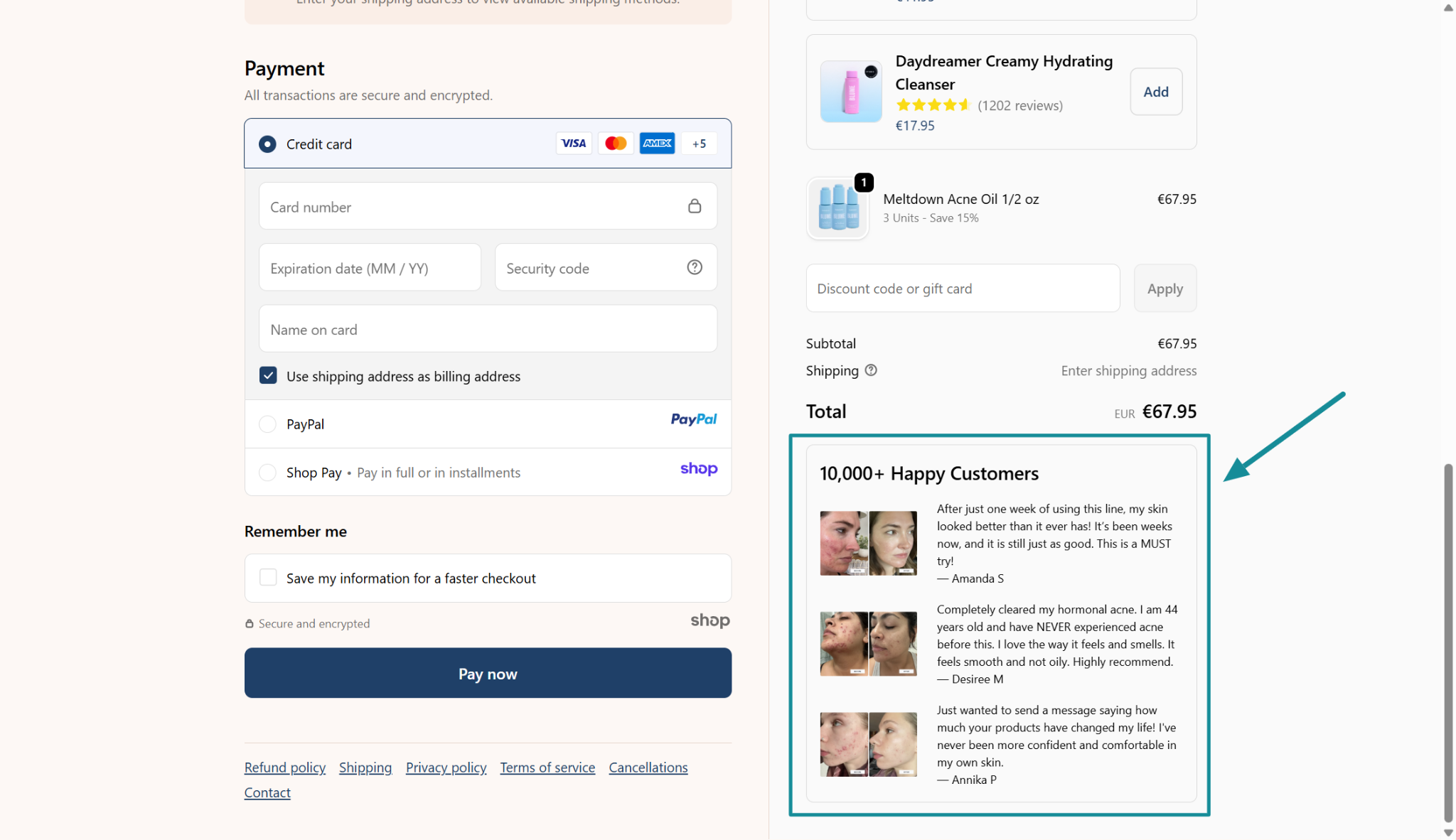Add Daydreamer Creamy Hydrating Cleanser
Screen dimensions: 1456x840
pos(1155,92)
